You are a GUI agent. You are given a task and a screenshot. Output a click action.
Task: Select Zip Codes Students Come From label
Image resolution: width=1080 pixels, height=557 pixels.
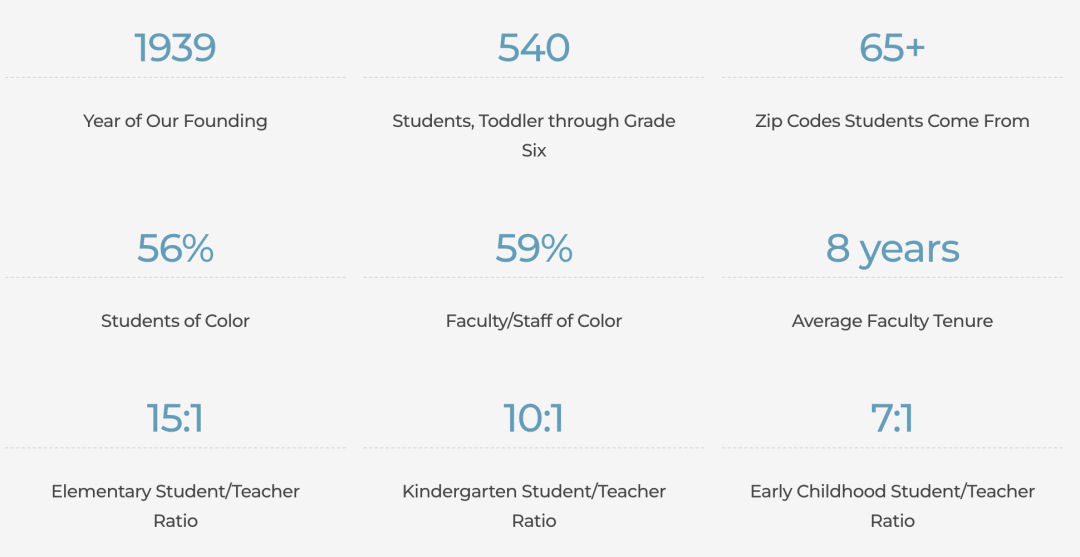click(x=892, y=121)
